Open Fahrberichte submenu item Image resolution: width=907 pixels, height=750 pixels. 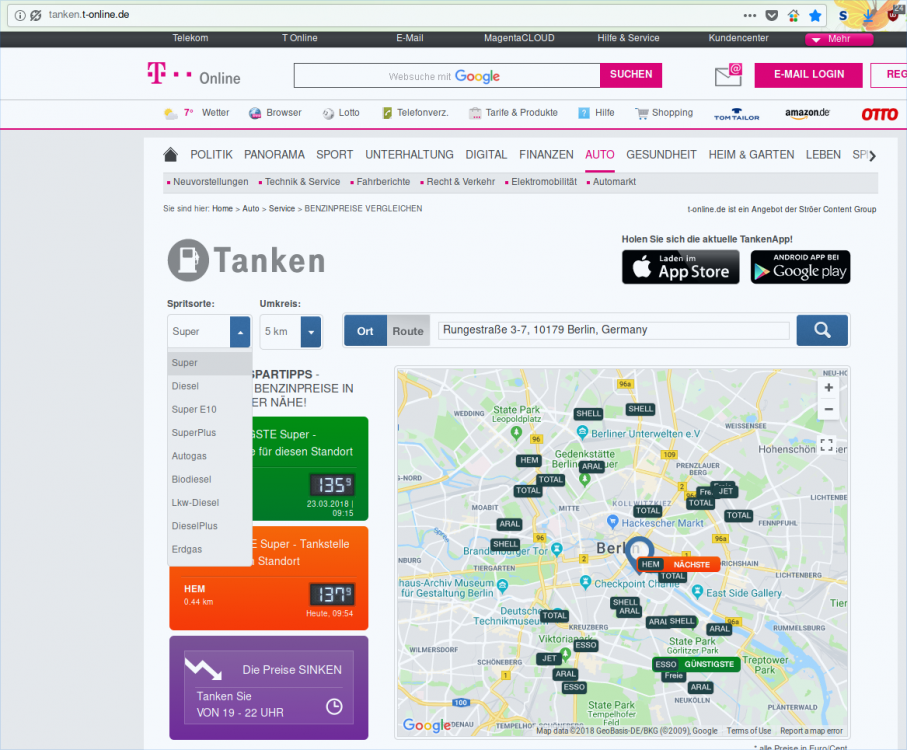tap(381, 182)
